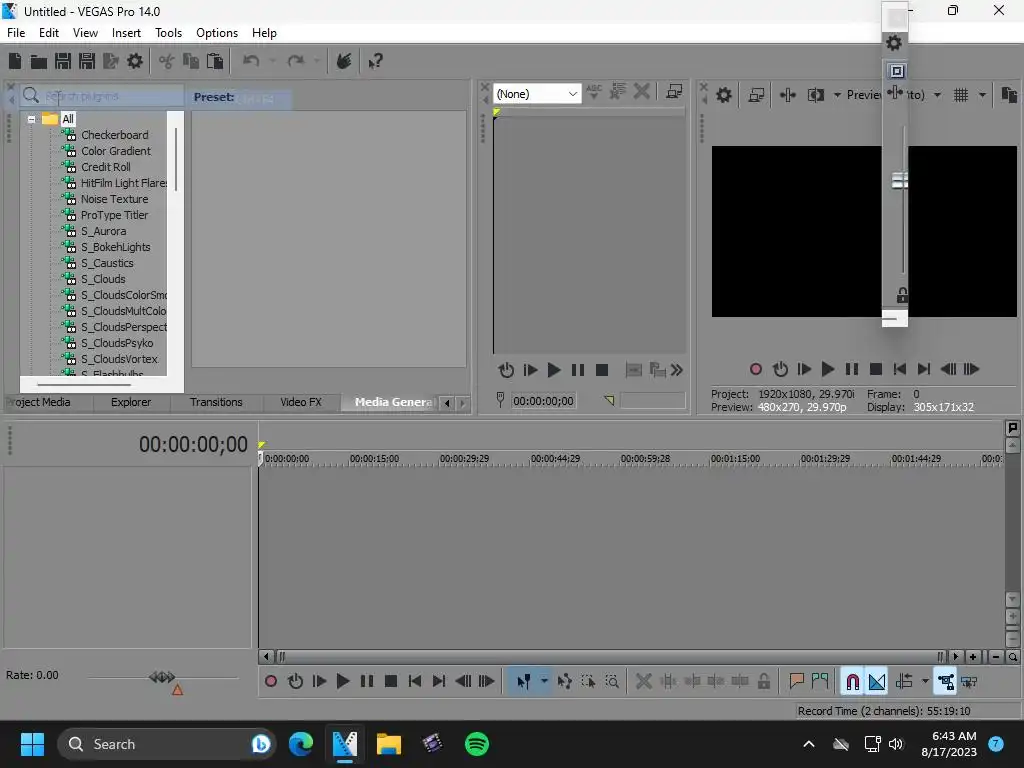
Task: Pause playback in the trimmer
Action: (x=578, y=370)
